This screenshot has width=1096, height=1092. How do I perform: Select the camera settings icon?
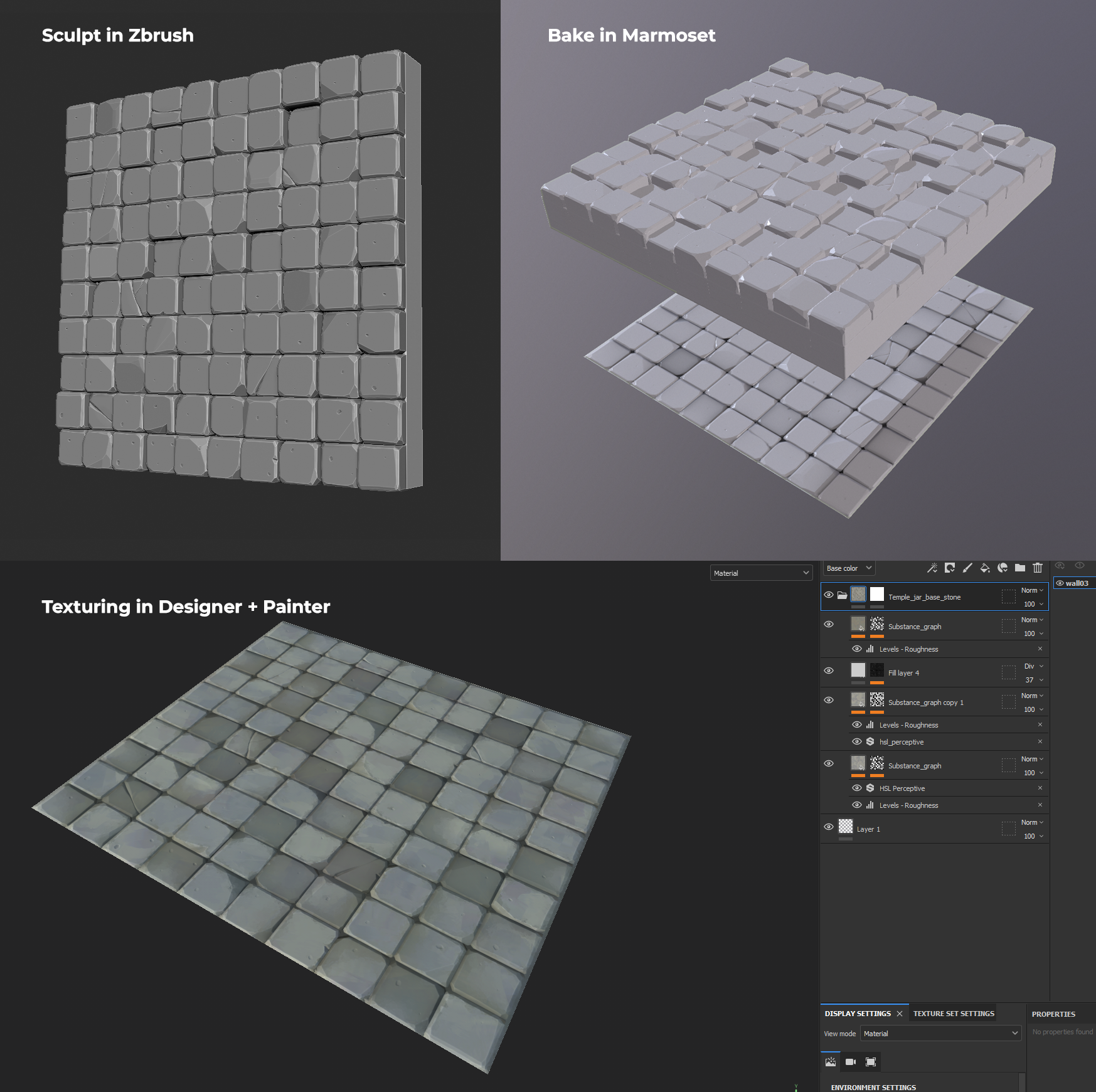tap(850, 1062)
